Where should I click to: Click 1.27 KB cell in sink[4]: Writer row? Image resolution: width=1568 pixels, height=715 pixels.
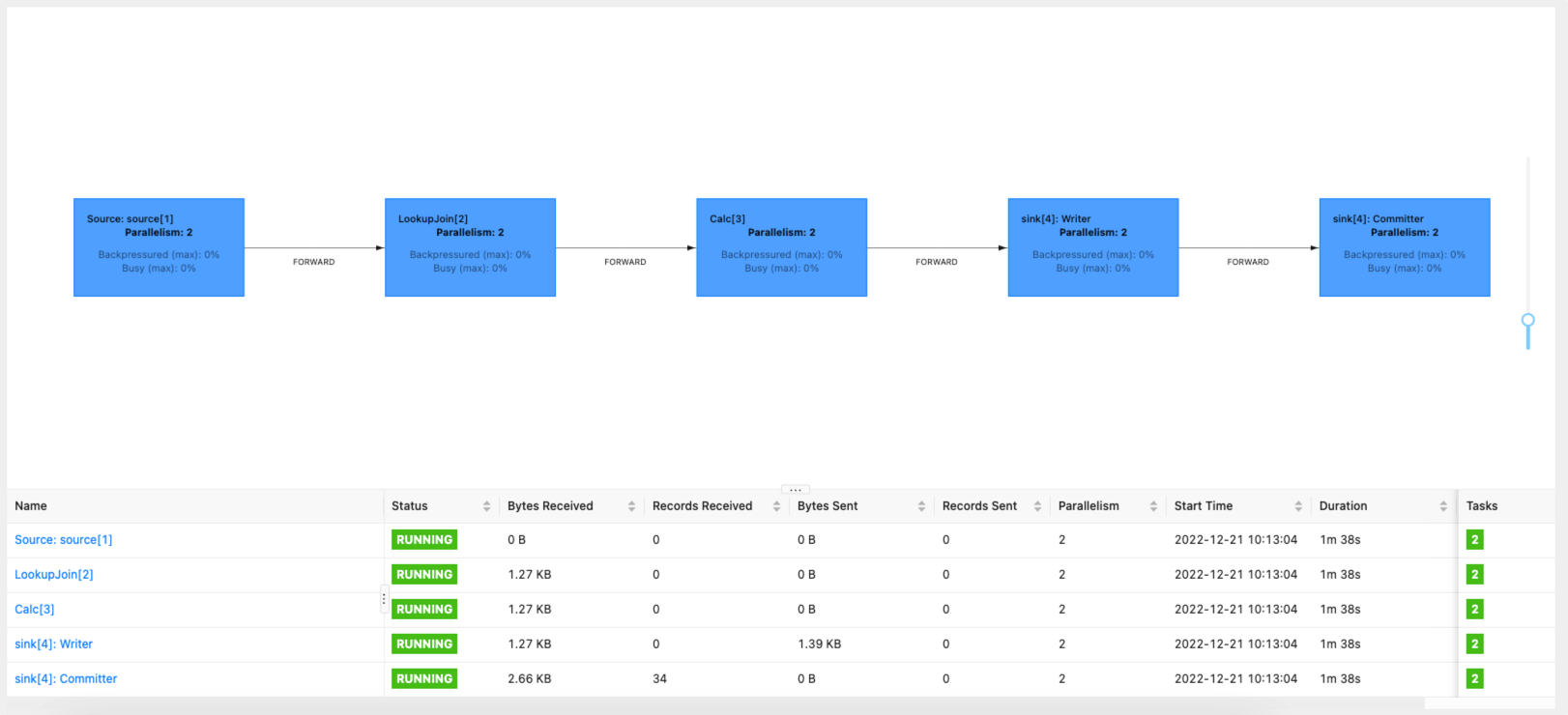pos(530,644)
